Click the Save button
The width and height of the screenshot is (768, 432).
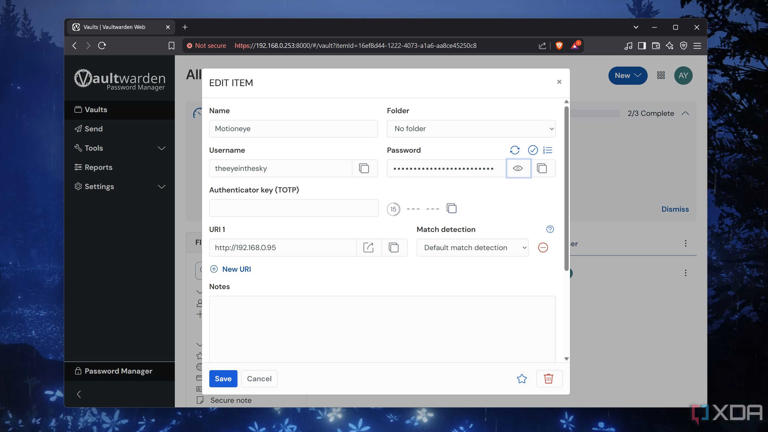(223, 379)
